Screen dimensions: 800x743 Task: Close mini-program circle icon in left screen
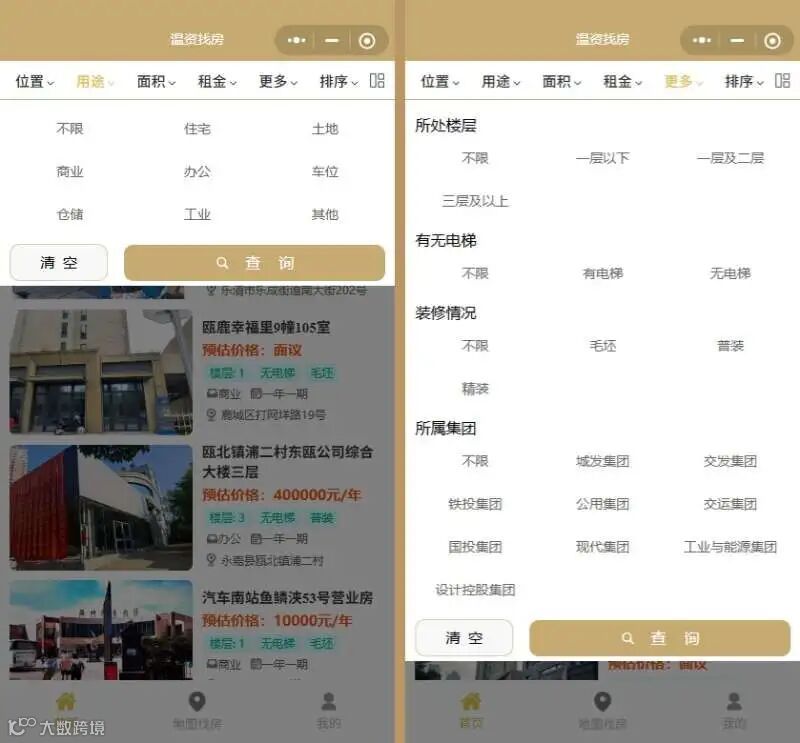(x=367, y=40)
